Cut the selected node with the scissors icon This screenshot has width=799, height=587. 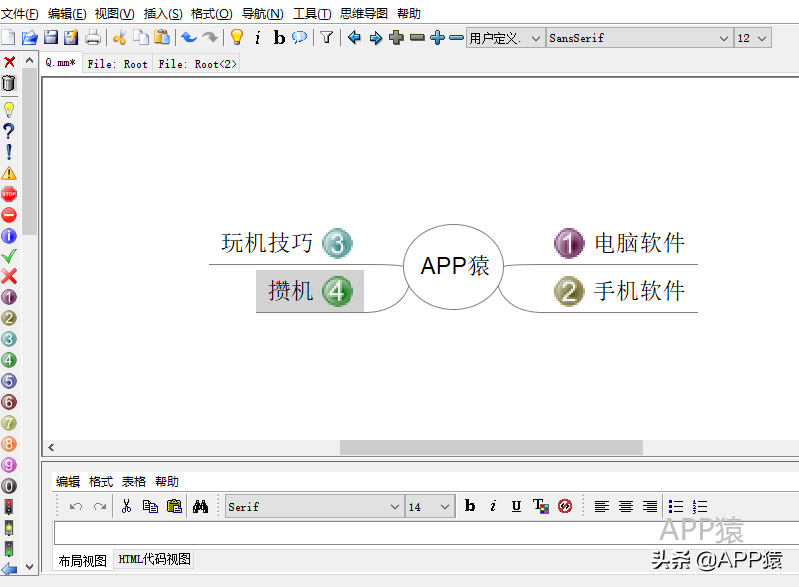coord(120,38)
